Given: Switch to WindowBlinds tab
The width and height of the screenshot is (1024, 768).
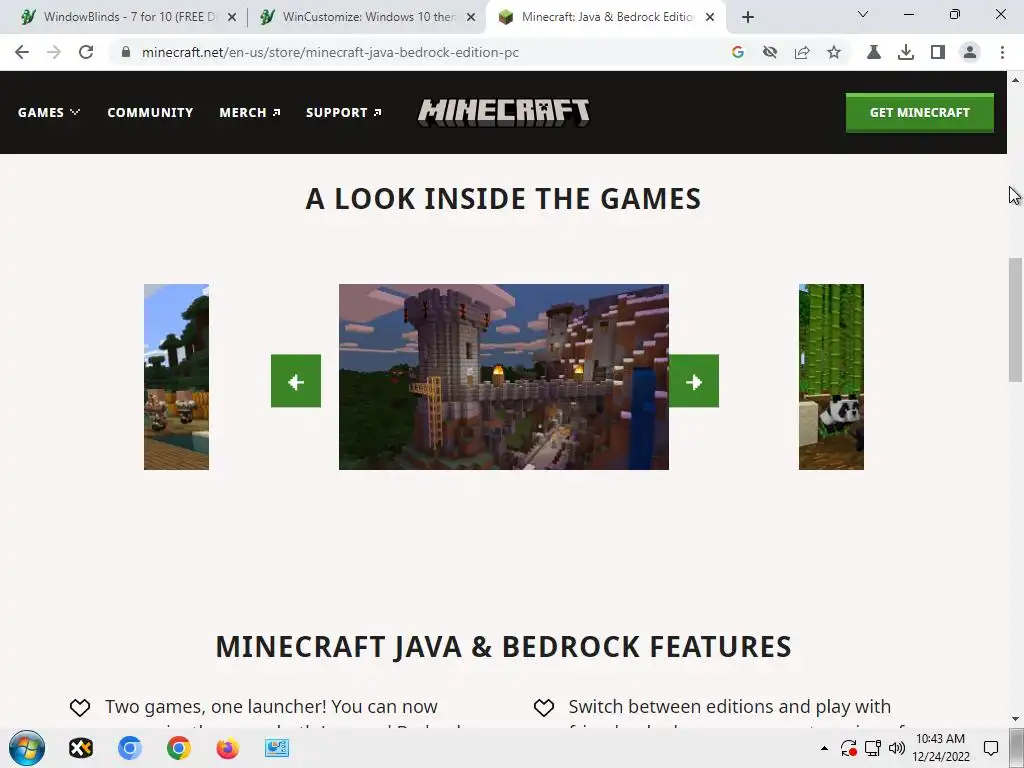Looking at the screenshot, I should (x=129, y=17).
